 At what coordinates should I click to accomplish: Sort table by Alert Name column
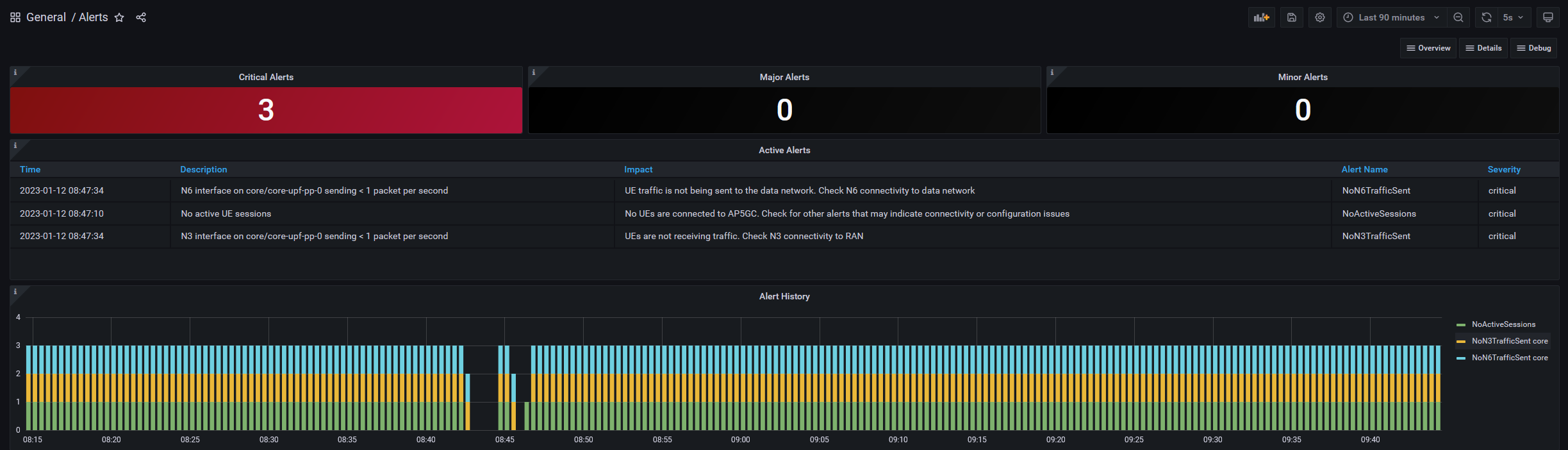coord(1364,169)
